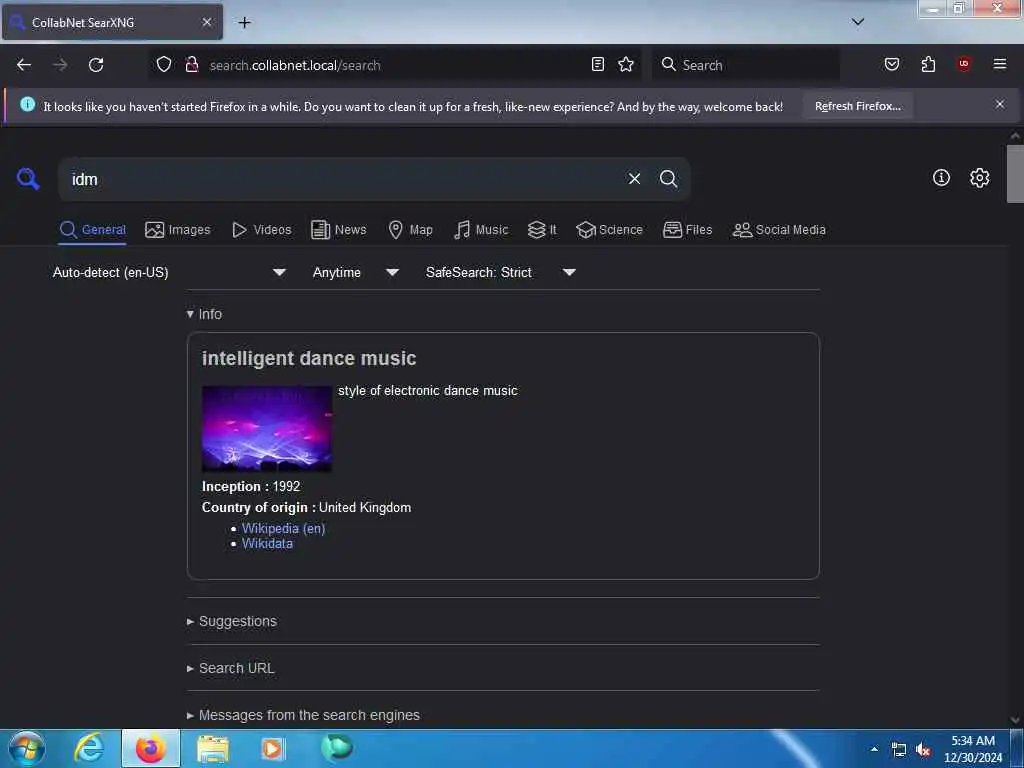
Task: Open tracking protection shield icon
Action: [164, 64]
